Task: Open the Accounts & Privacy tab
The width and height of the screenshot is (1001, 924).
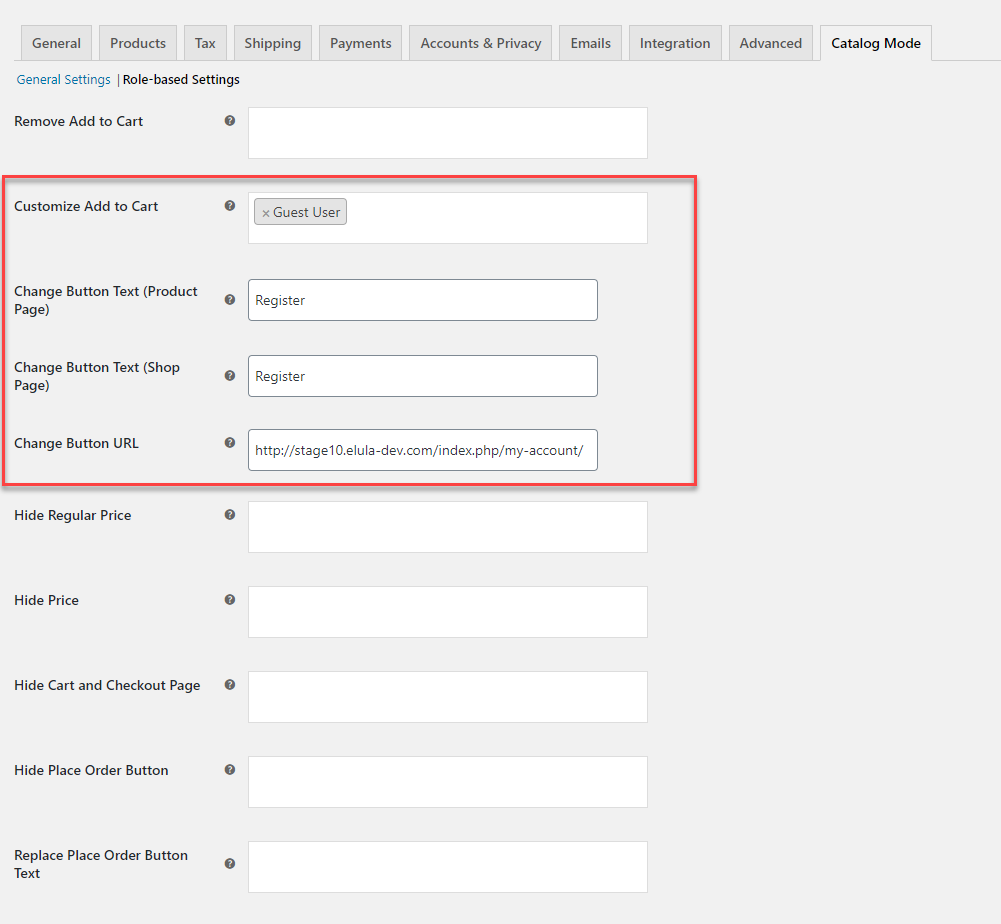Action: coord(480,43)
